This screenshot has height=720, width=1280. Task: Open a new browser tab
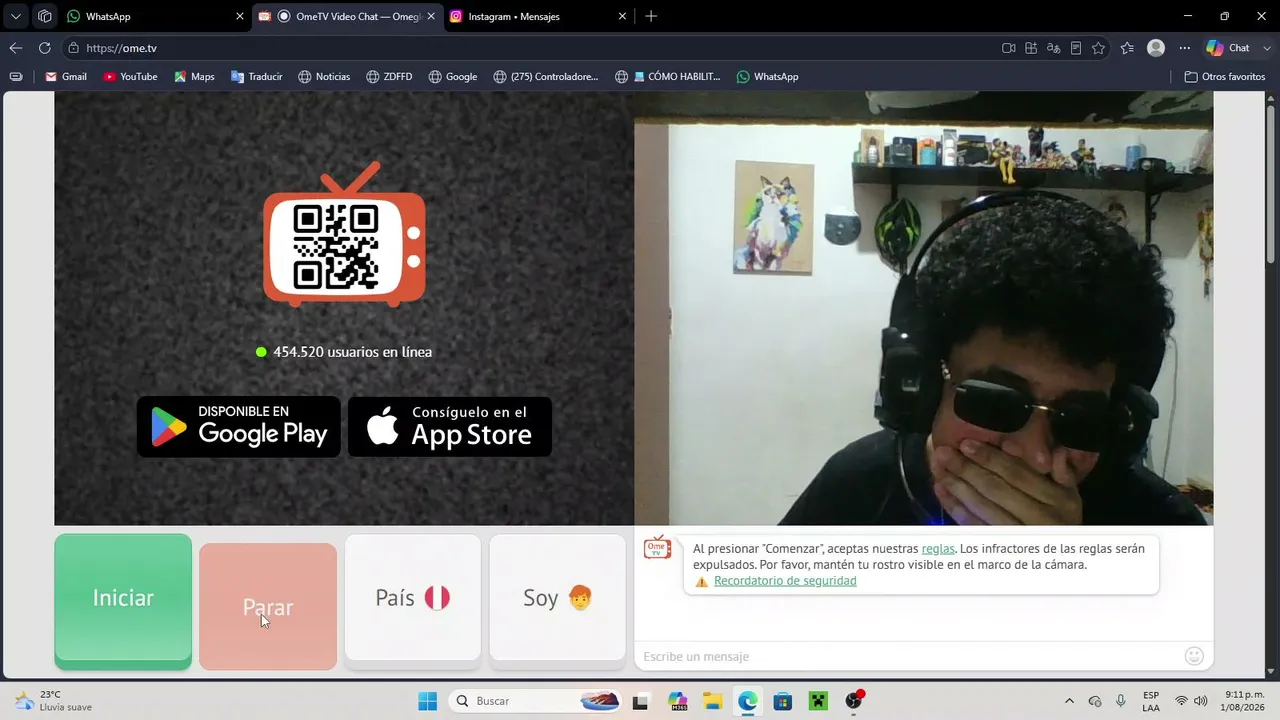[x=651, y=16]
